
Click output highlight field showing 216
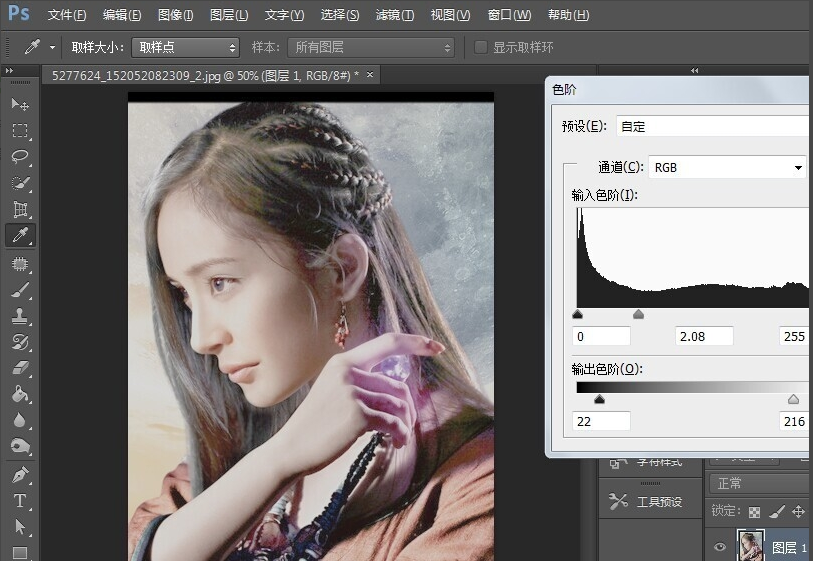(x=795, y=421)
